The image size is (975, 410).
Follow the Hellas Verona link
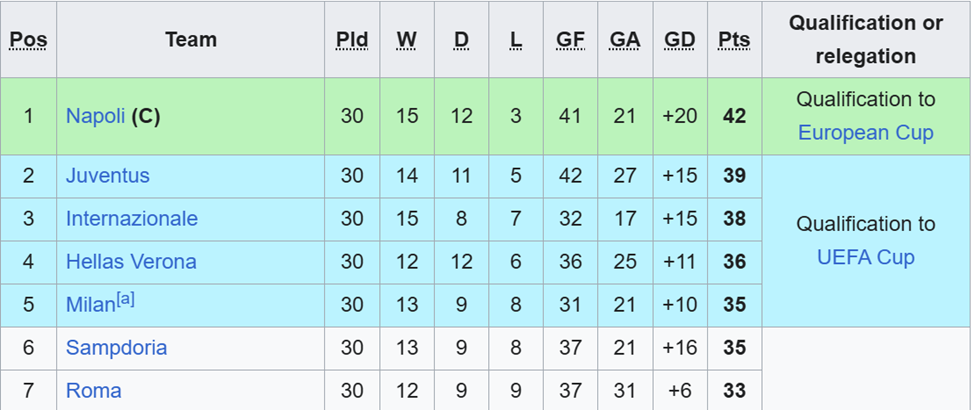pos(130,262)
